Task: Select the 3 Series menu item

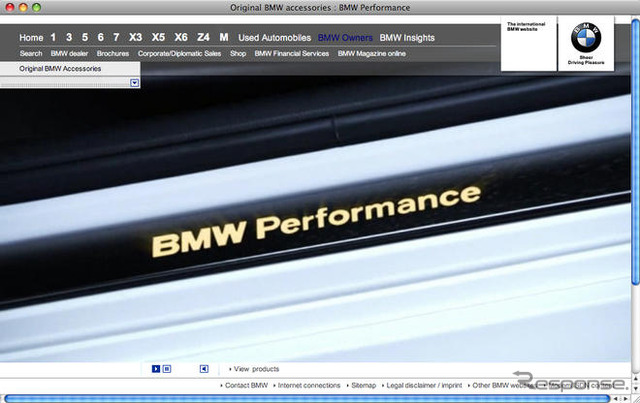Action: pyautogui.click(x=69, y=38)
